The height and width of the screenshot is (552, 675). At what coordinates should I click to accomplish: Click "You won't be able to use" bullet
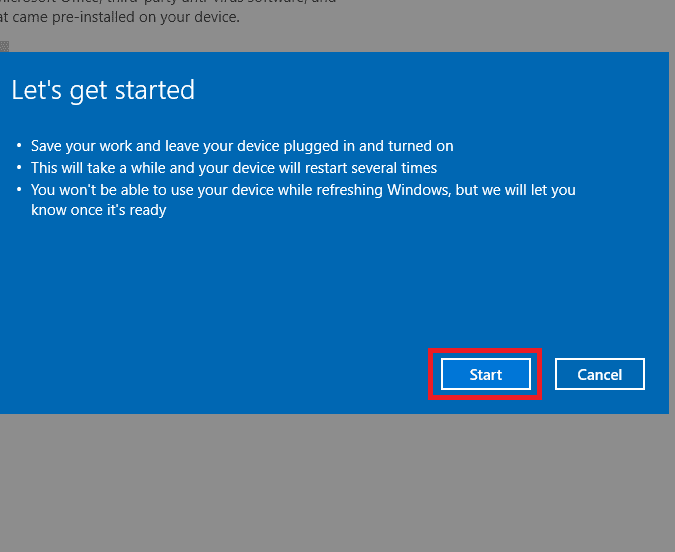pyautogui.click(x=303, y=200)
